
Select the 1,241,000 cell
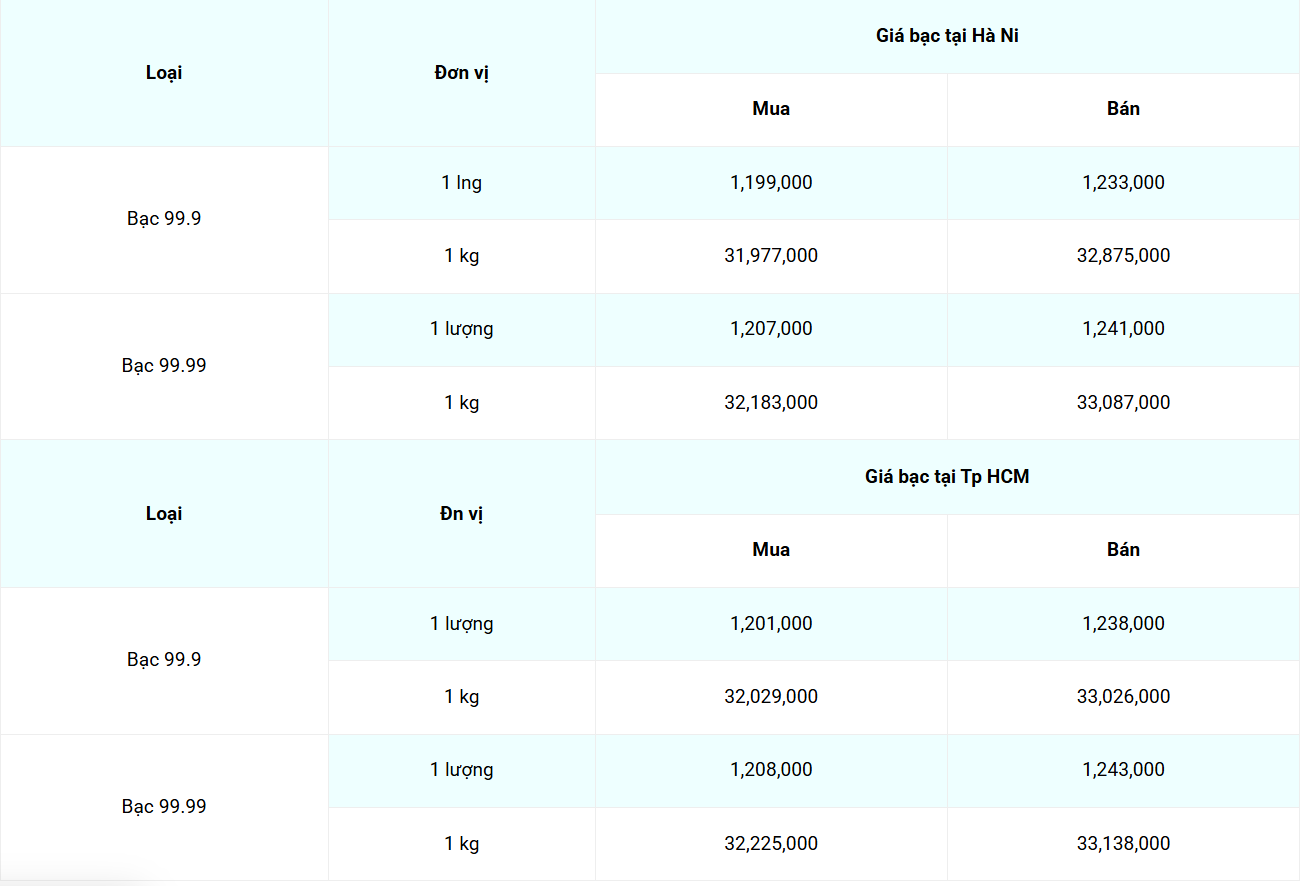click(1123, 329)
